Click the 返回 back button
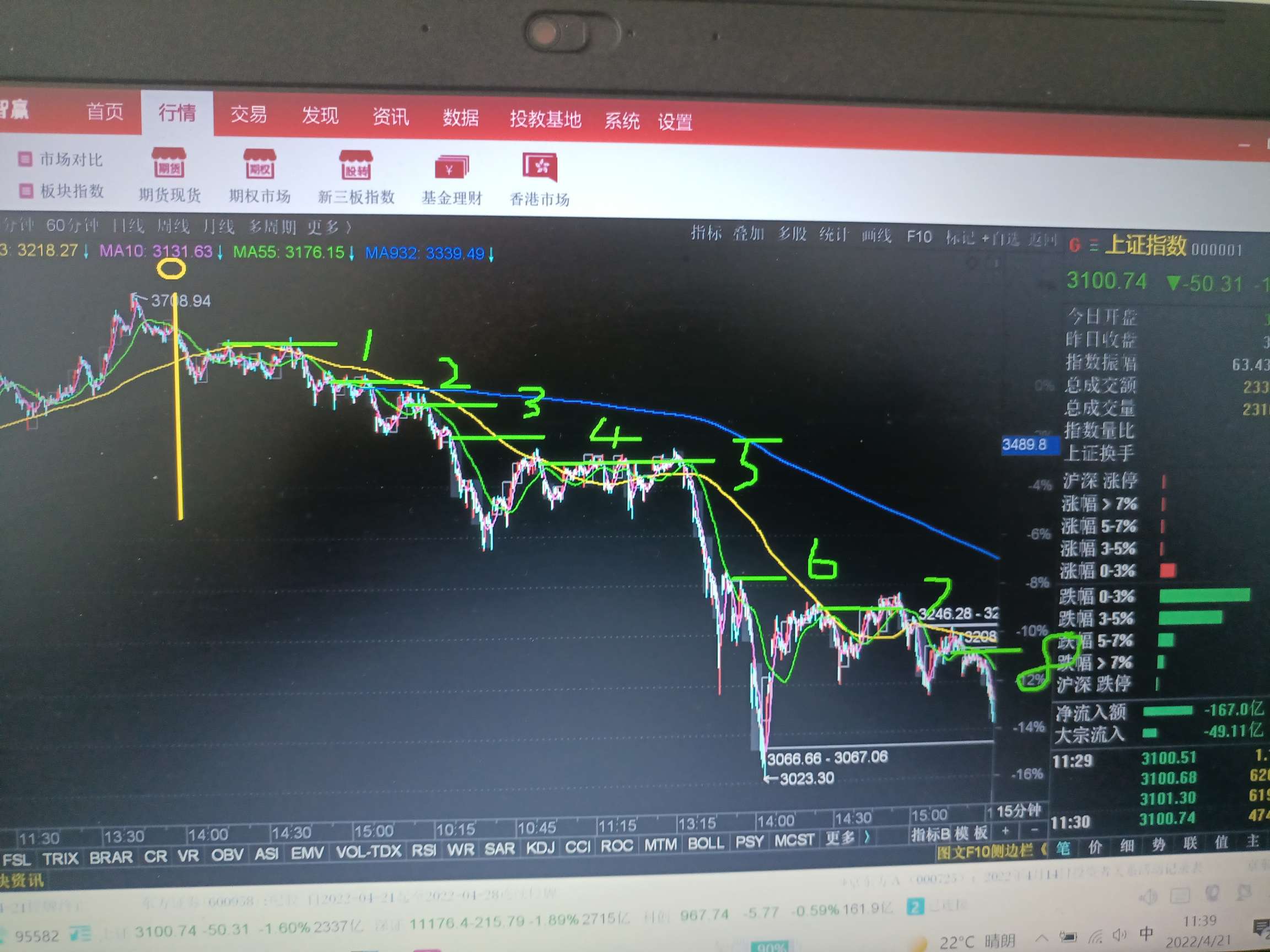The image size is (1270, 952). pyautogui.click(x=1042, y=239)
